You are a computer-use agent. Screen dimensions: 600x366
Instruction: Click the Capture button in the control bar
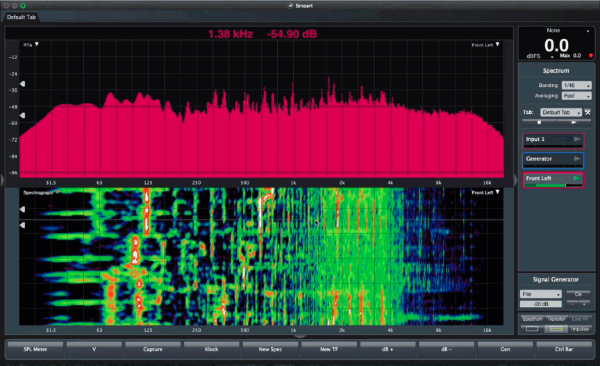click(153, 349)
